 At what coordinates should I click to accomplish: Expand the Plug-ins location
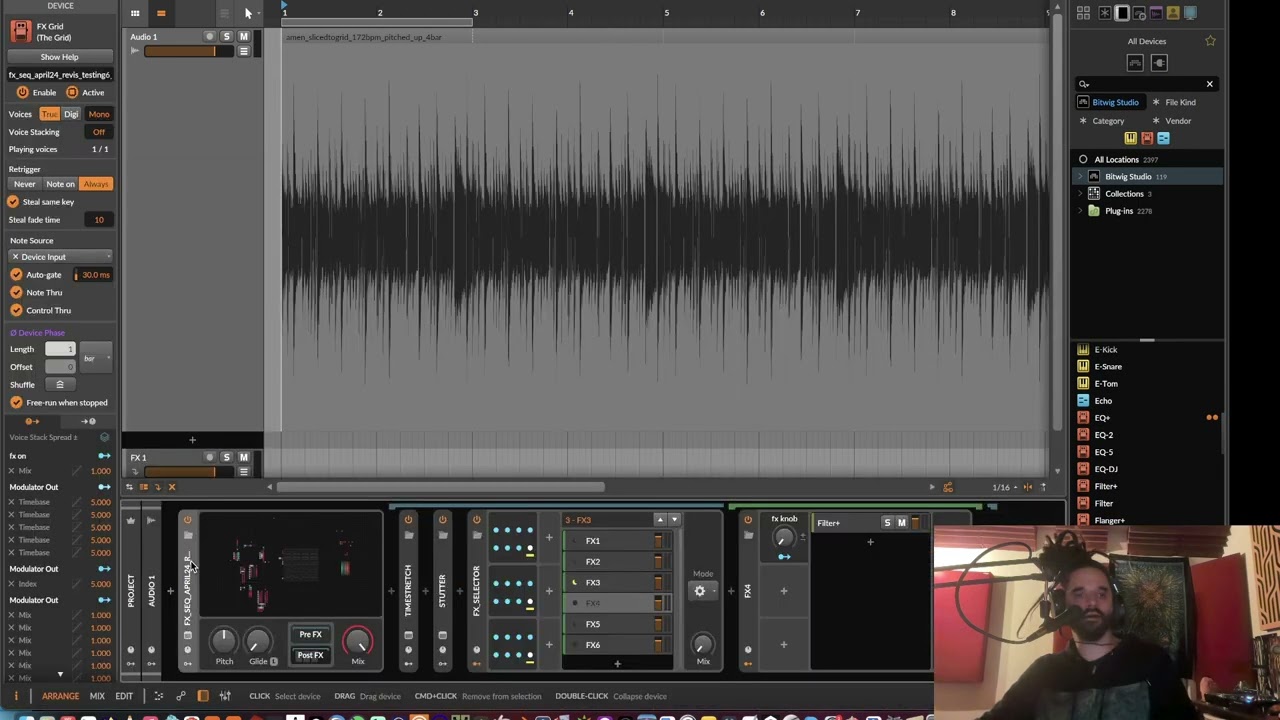click(1080, 211)
